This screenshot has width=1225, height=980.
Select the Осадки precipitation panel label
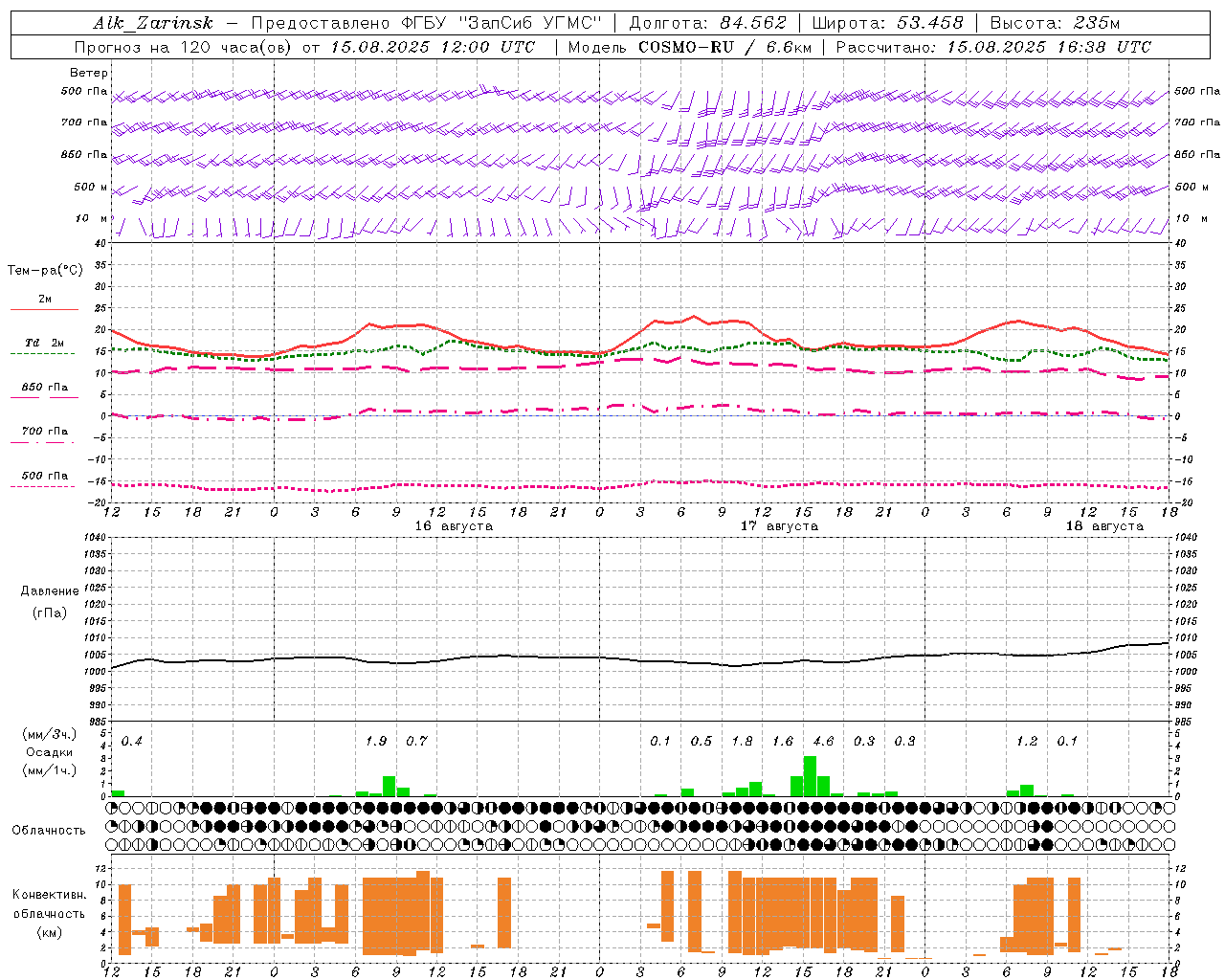(x=50, y=752)
